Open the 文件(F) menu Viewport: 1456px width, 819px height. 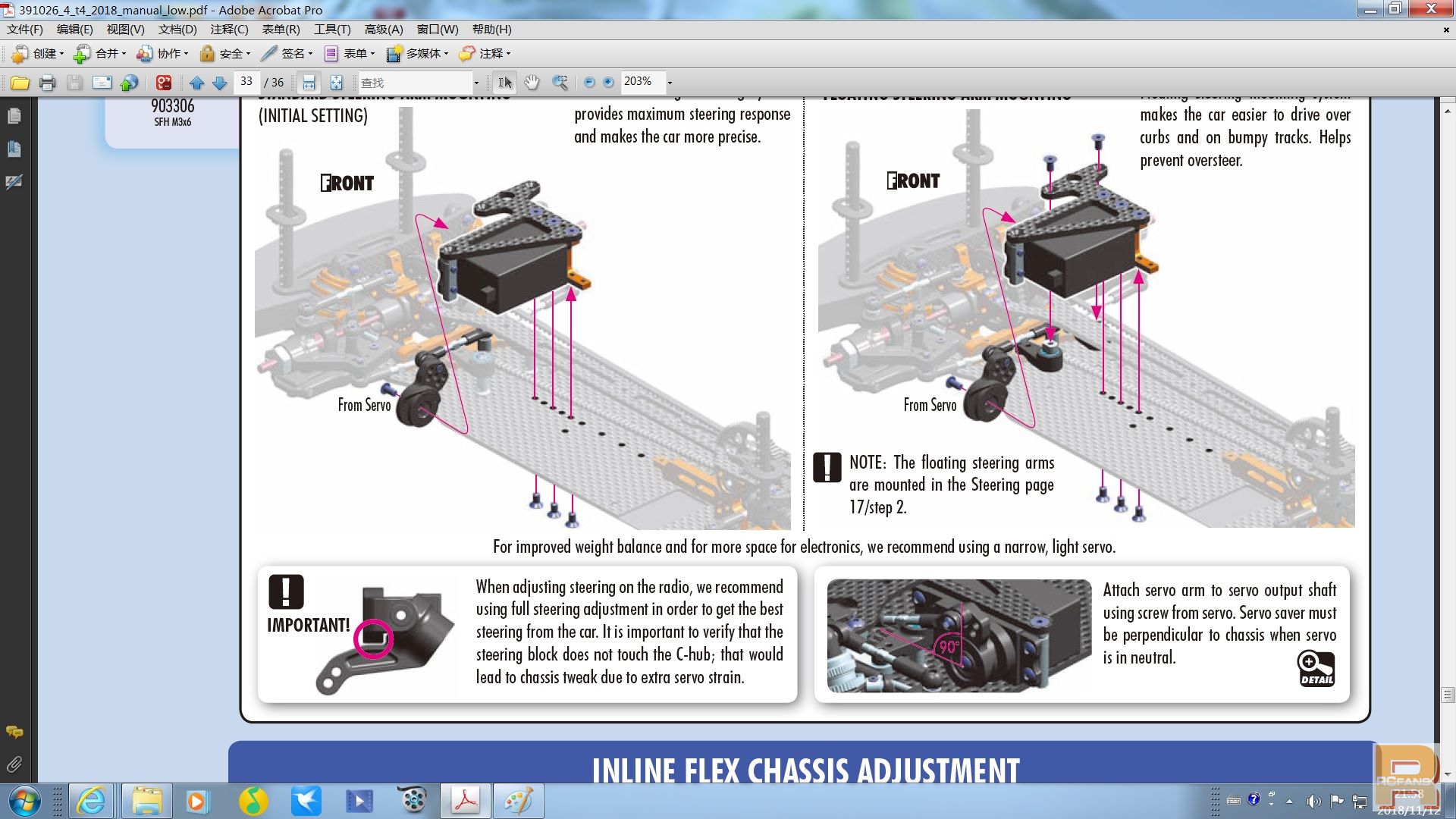tap(25, 30)
